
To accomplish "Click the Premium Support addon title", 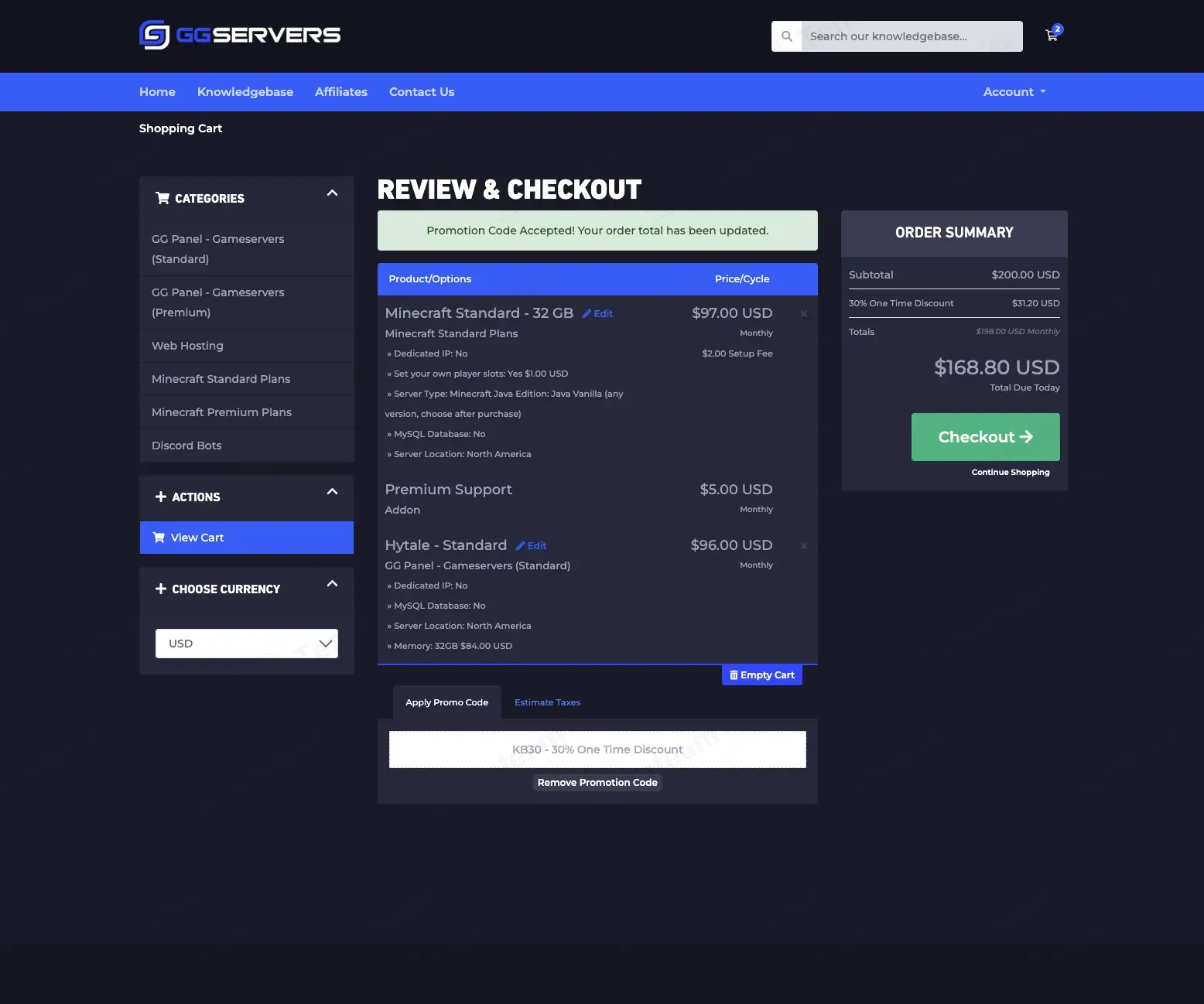I will point(449,490).
